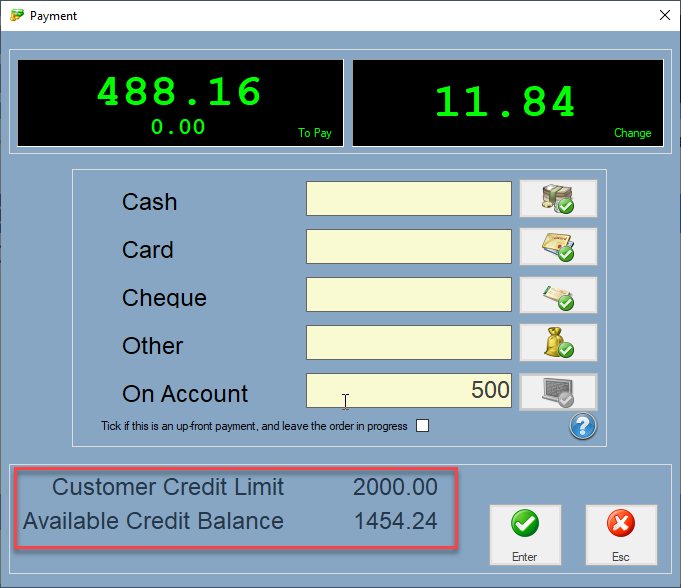Click the Other amount input field
This screenshot has height=588, width=681.
[409, 343]
